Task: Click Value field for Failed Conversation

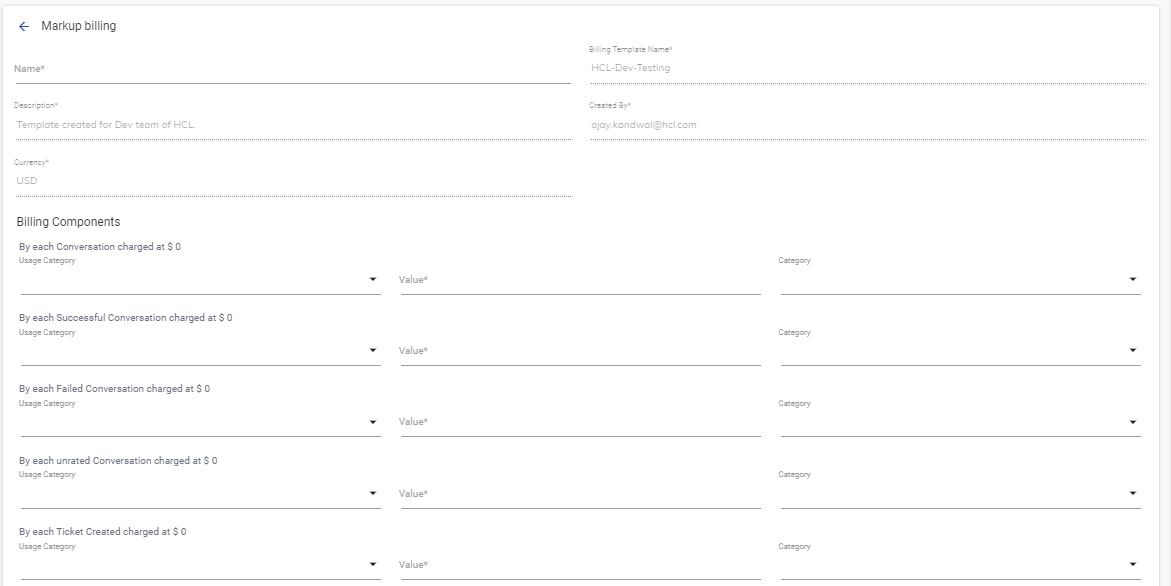Action: (x=580, y=422)
